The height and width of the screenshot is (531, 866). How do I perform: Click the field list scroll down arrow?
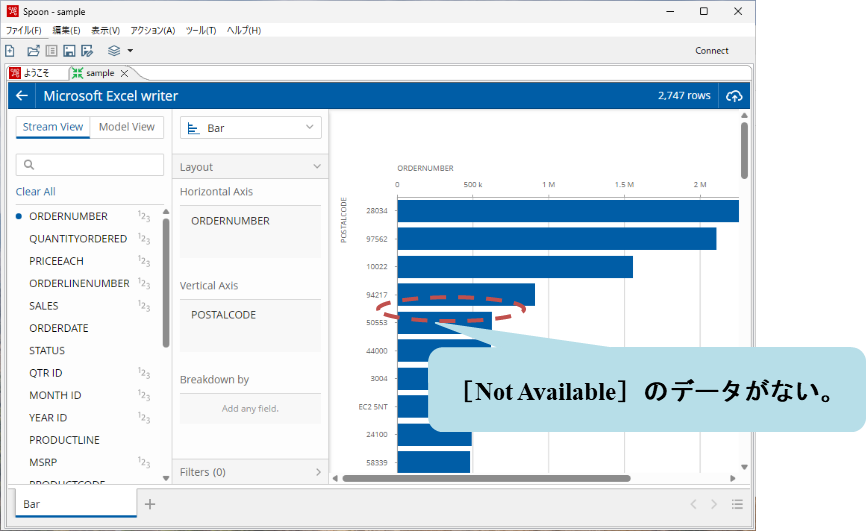tap(166, 479)
